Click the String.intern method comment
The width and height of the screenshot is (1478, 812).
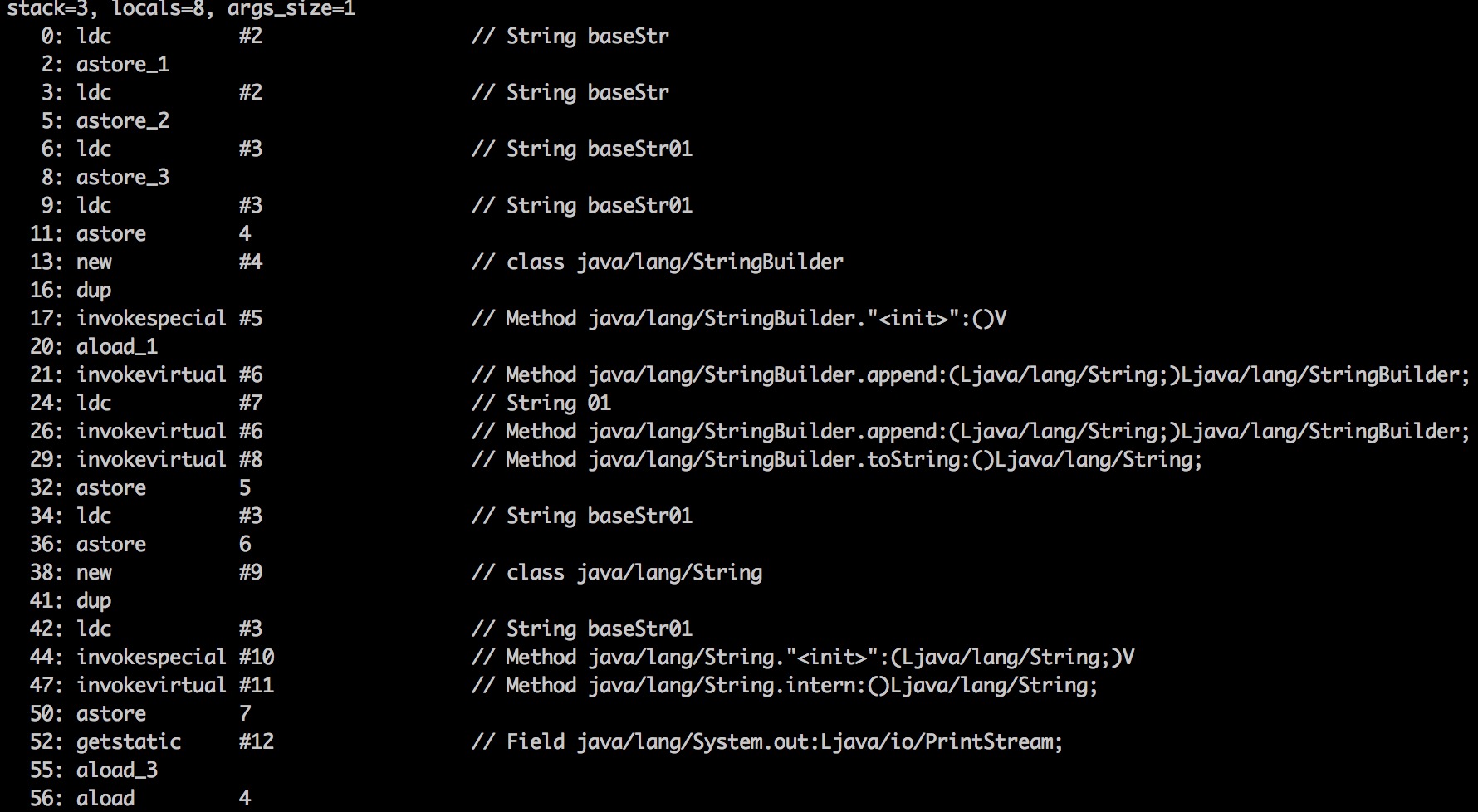point(785,686)
